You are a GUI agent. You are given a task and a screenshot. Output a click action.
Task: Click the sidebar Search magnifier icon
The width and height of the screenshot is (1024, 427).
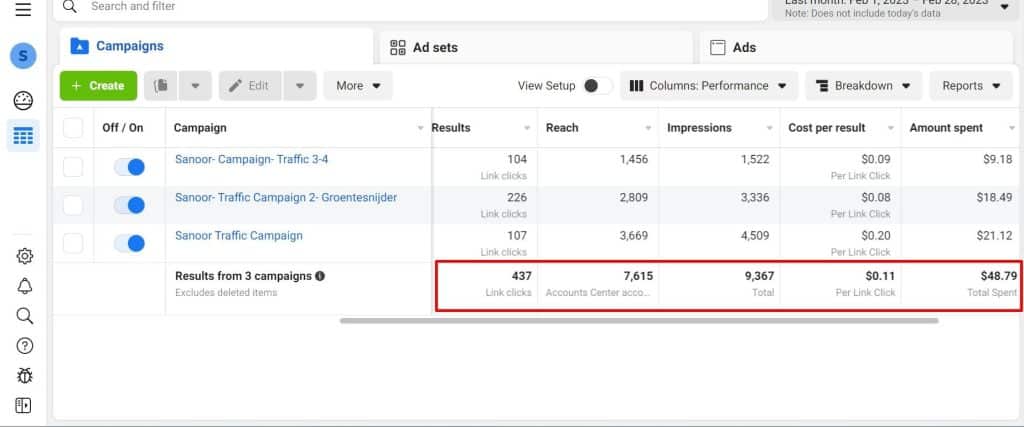pyautogui.click(x=24, y=316)
